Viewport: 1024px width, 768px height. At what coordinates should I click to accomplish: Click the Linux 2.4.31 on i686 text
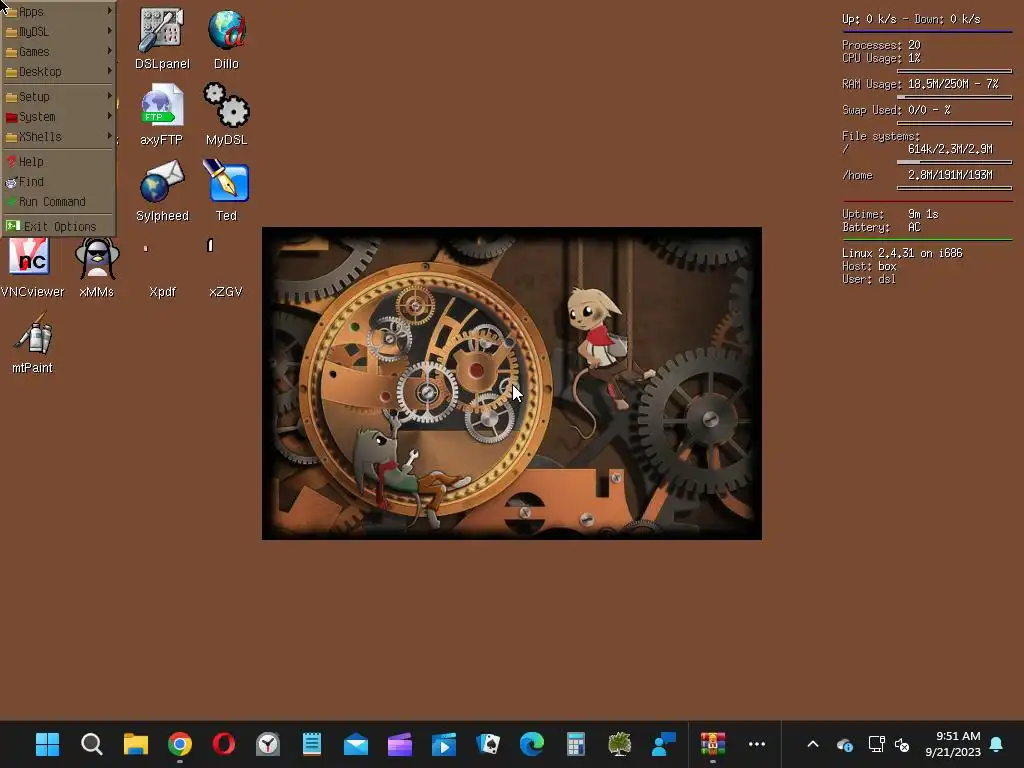(902, 253)
